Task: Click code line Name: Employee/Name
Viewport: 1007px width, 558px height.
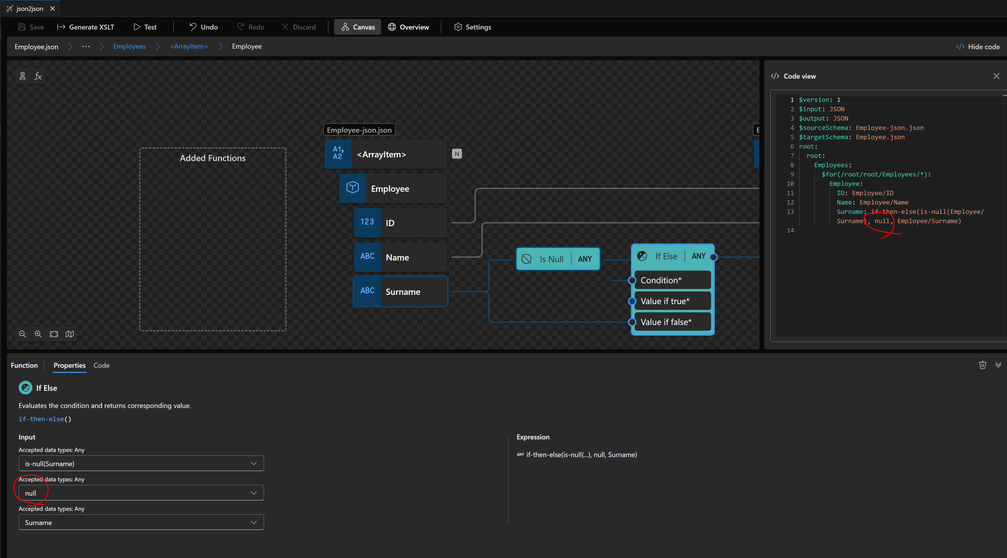Action: tap(872, 202)
